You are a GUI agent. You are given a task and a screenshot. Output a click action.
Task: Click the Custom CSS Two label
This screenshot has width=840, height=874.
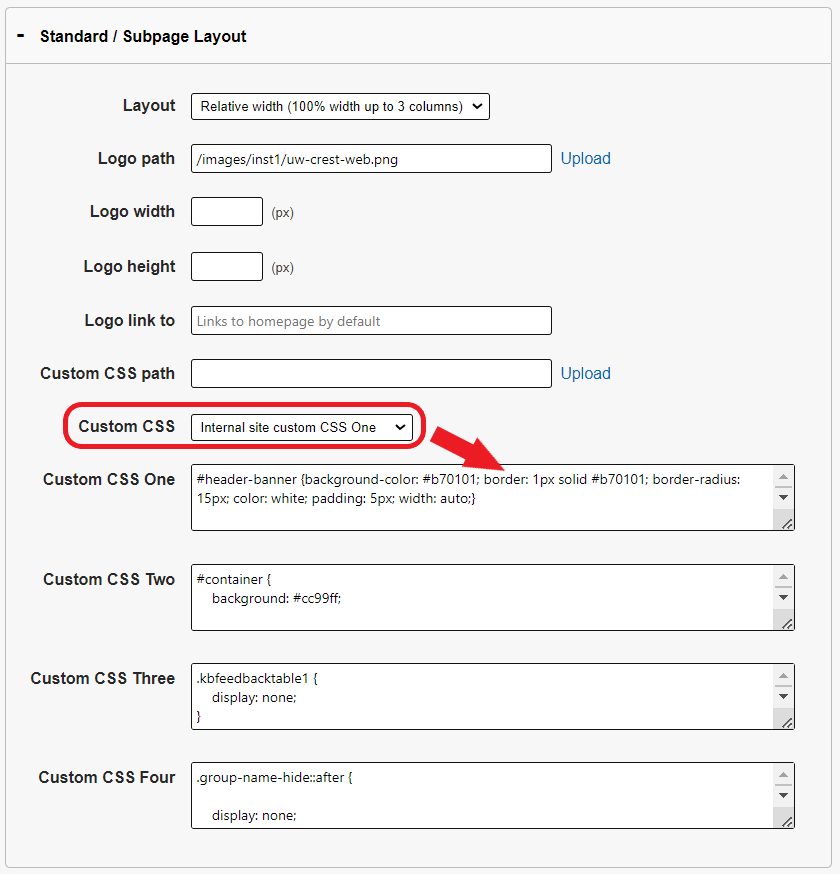point(109,579)
